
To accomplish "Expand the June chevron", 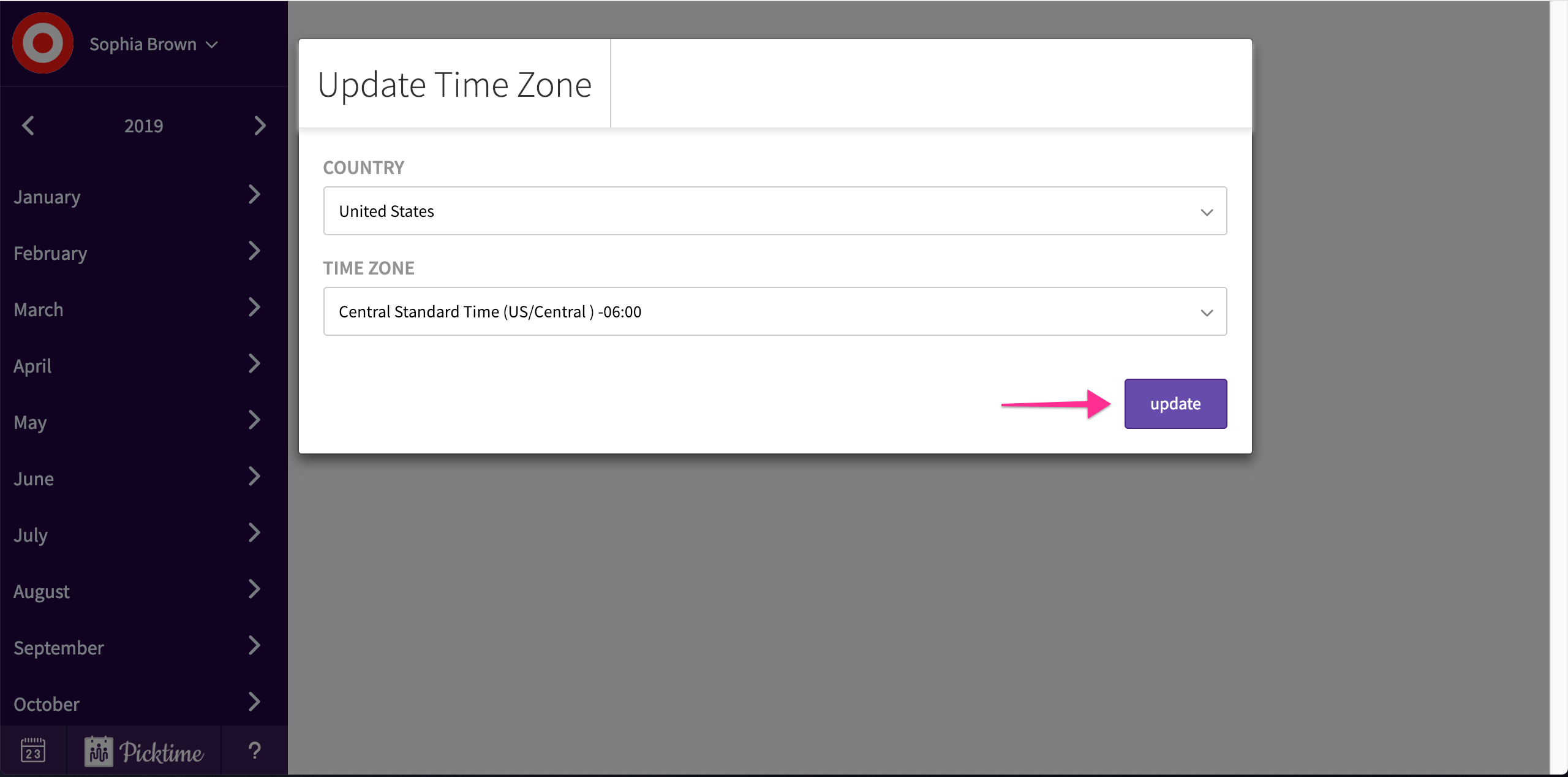I will click(x=254, y=477).
